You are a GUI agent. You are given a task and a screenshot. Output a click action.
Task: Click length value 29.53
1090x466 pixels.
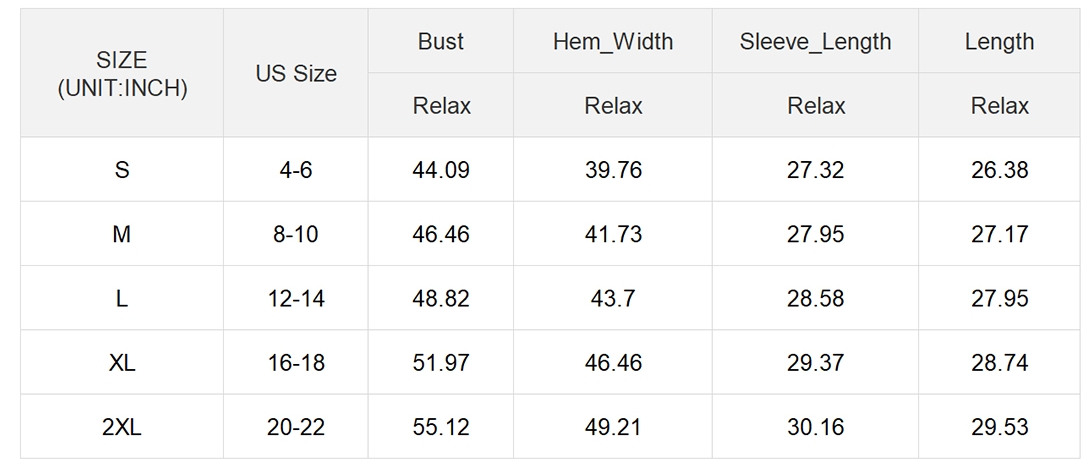[999, 426]
